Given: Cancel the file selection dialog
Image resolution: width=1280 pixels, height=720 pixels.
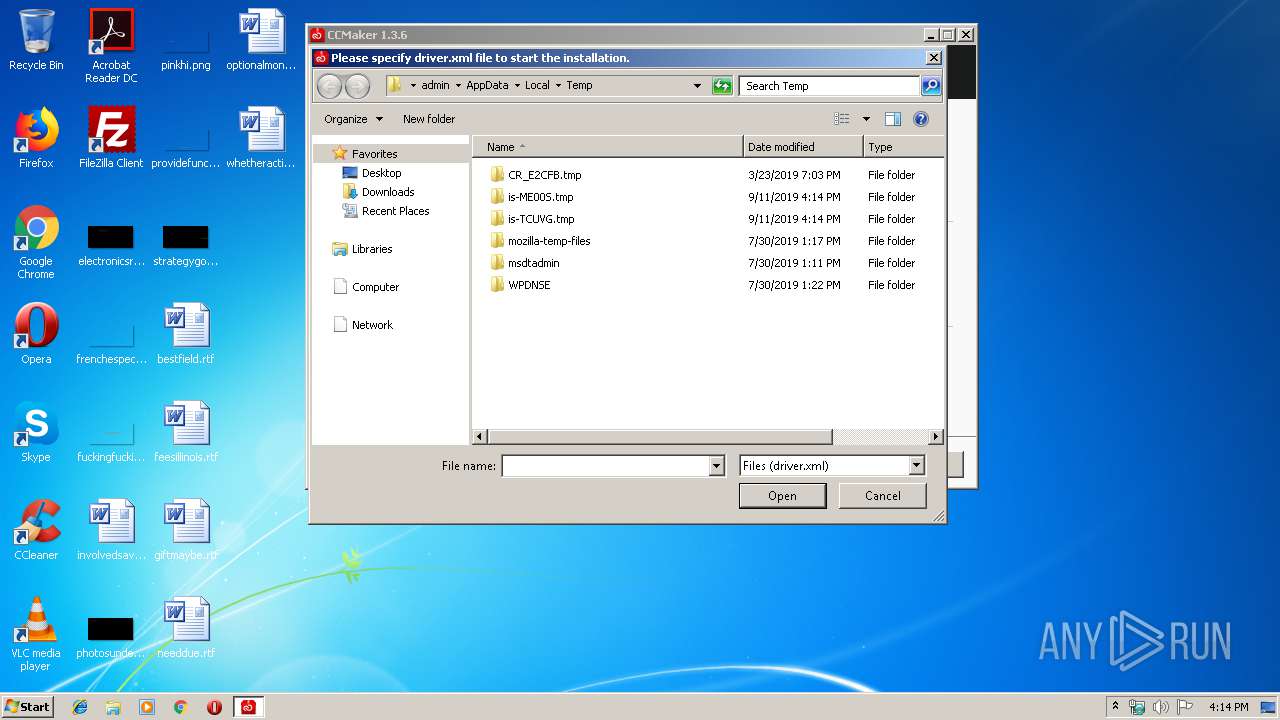Looking at the screenshot, I should coord(883,496).
